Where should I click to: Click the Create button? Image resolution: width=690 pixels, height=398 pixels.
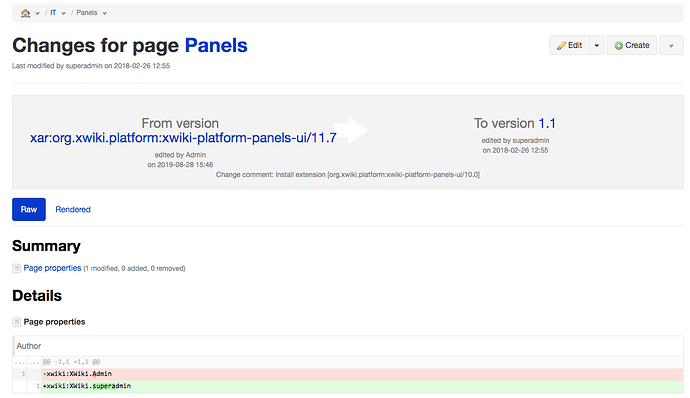click(632, 45)
